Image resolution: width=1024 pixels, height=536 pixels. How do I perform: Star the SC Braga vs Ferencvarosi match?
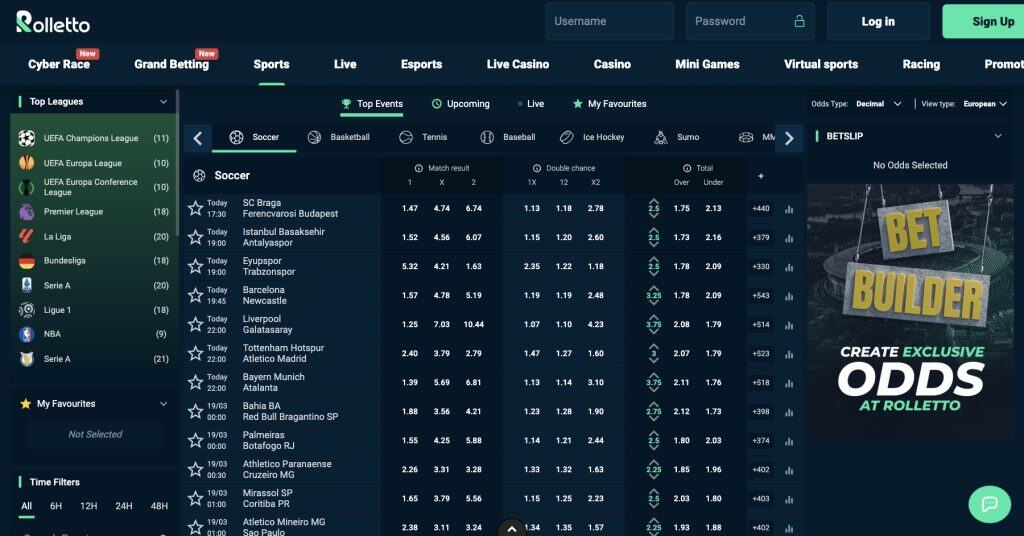click(x=195, y=208)
